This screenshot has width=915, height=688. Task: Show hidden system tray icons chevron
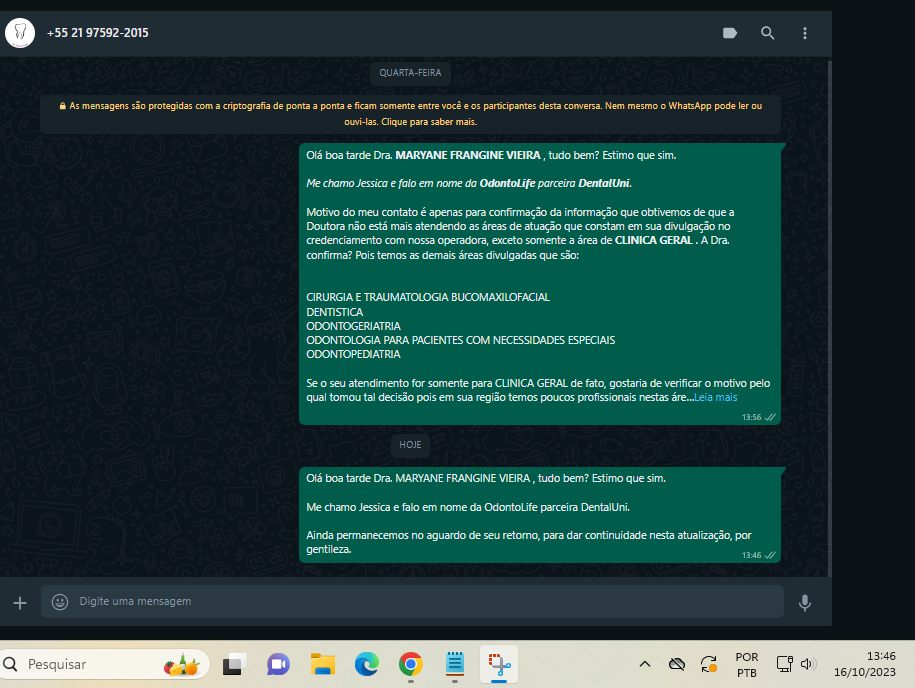[645, 664]
